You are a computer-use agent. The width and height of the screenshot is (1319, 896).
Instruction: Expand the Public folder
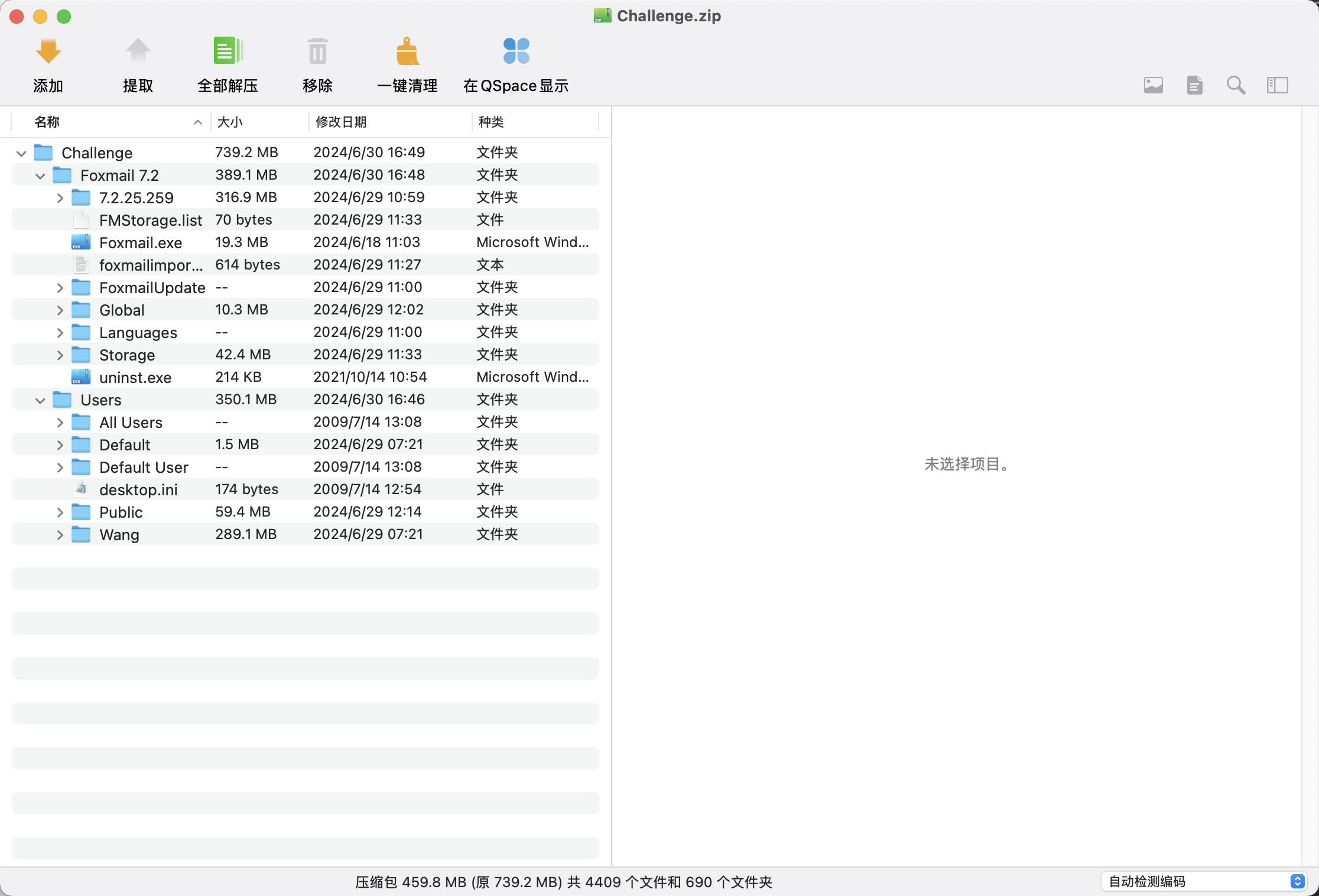pyautogui.click(x=60, y=512)
